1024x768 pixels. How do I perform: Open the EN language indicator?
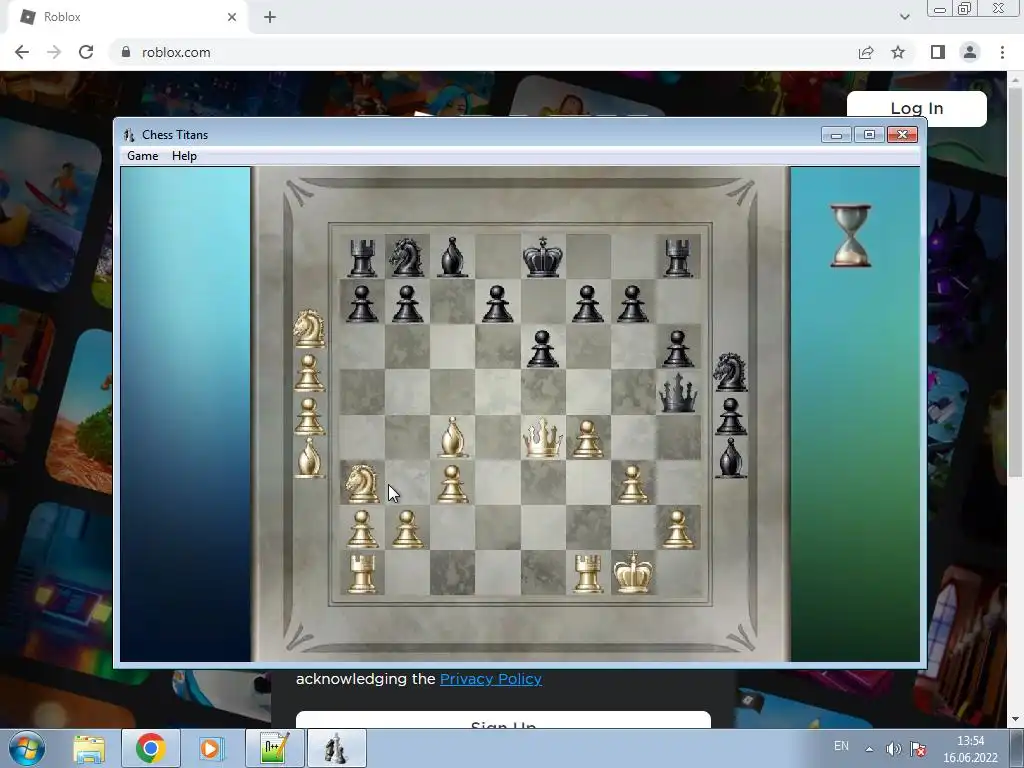[841, 746]
